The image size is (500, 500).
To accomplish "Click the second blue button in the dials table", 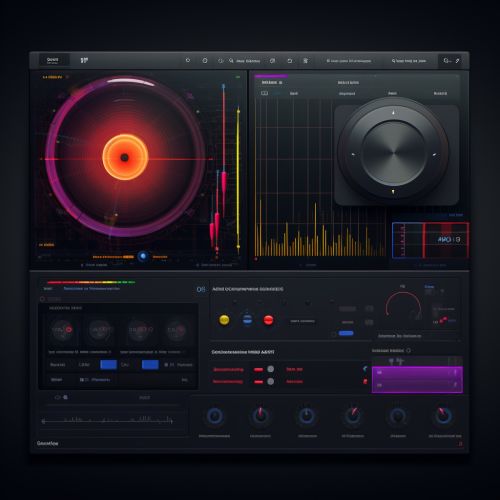I will coord(150,364).
